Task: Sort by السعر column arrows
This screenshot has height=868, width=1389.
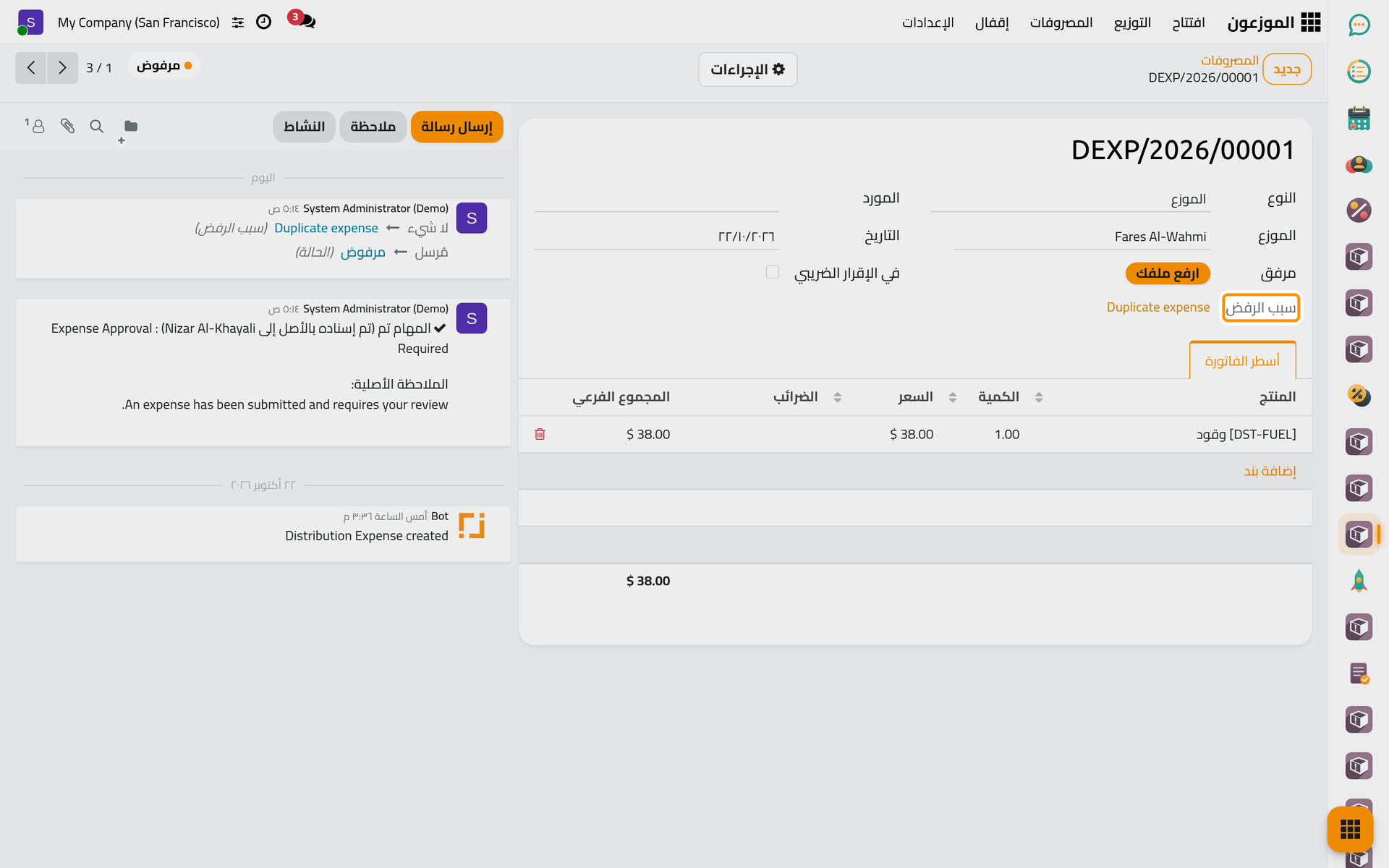Action: [x=953, y=397]
